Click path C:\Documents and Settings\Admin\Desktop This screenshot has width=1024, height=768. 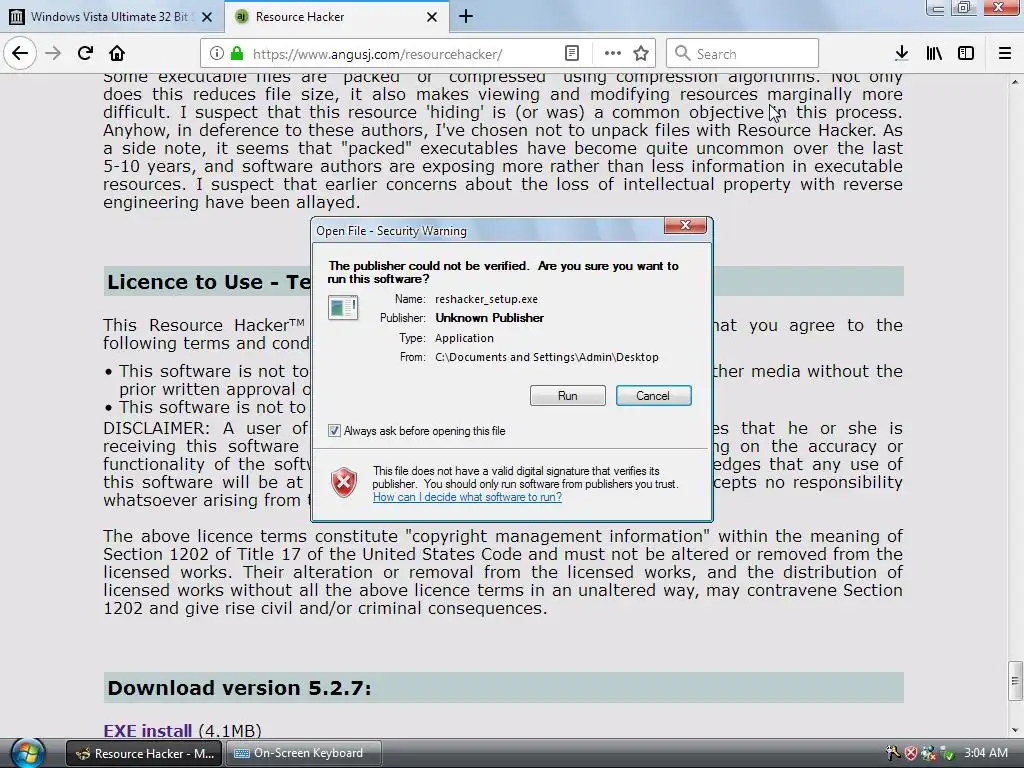click(547, 357)
